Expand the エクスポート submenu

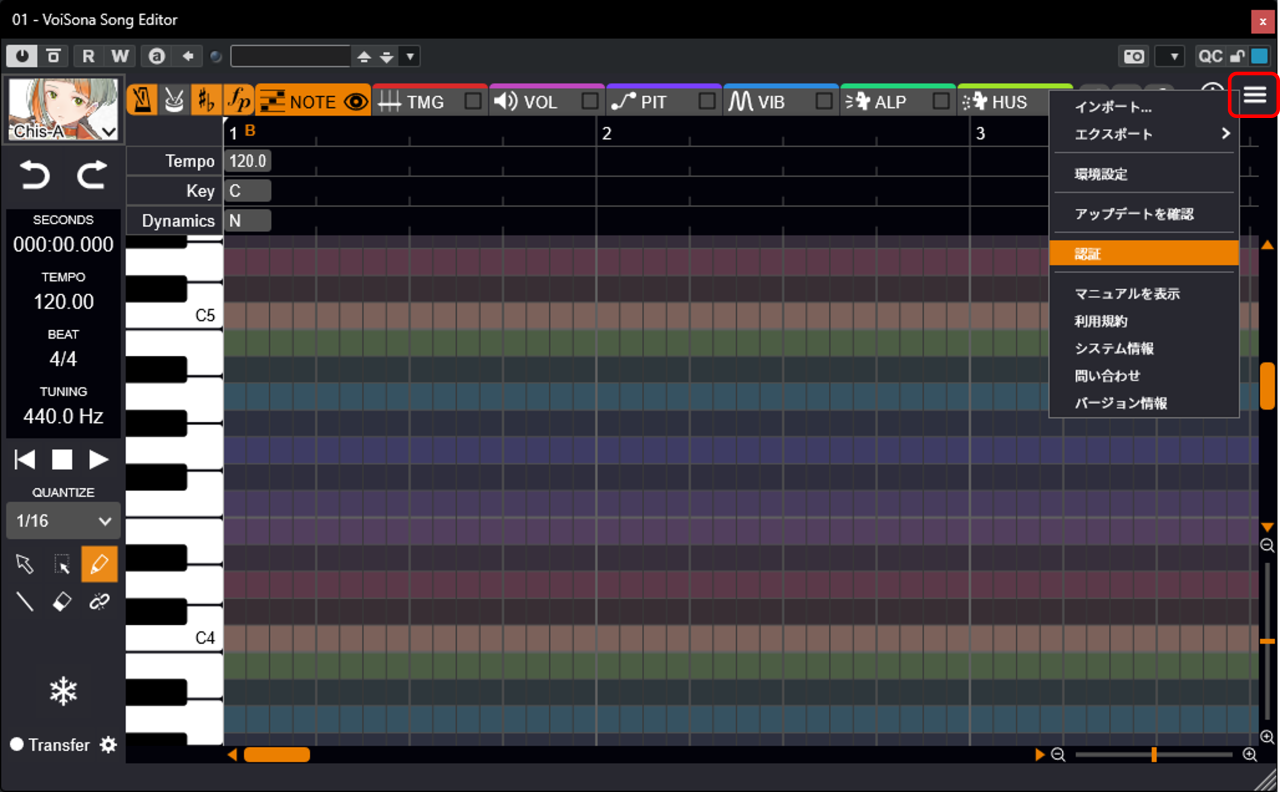tap(1143, 134)
